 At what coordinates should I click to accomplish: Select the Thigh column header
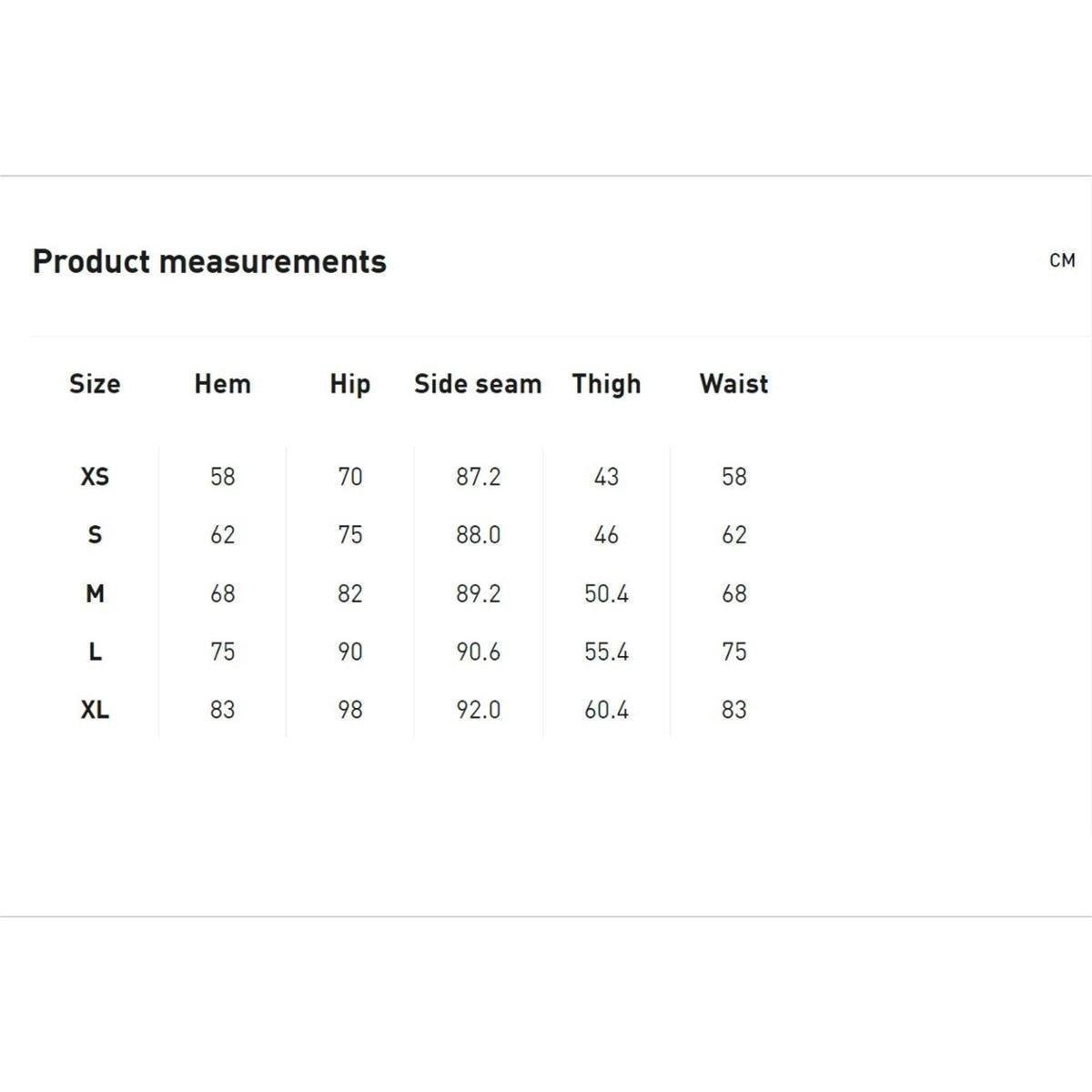pos(606,384)
